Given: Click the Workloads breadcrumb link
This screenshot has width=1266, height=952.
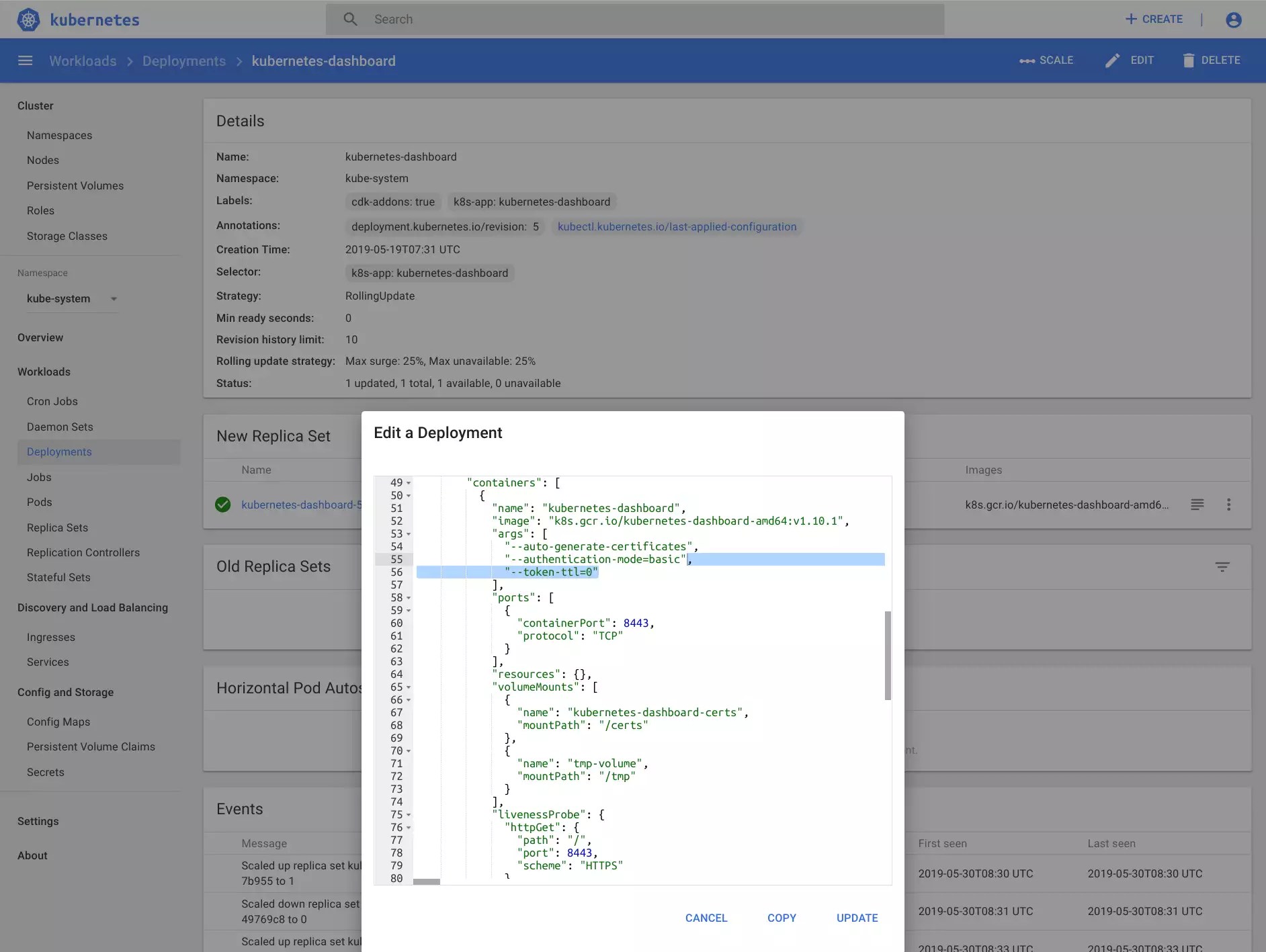Looking at the screenshot, I should pos(83,60).
